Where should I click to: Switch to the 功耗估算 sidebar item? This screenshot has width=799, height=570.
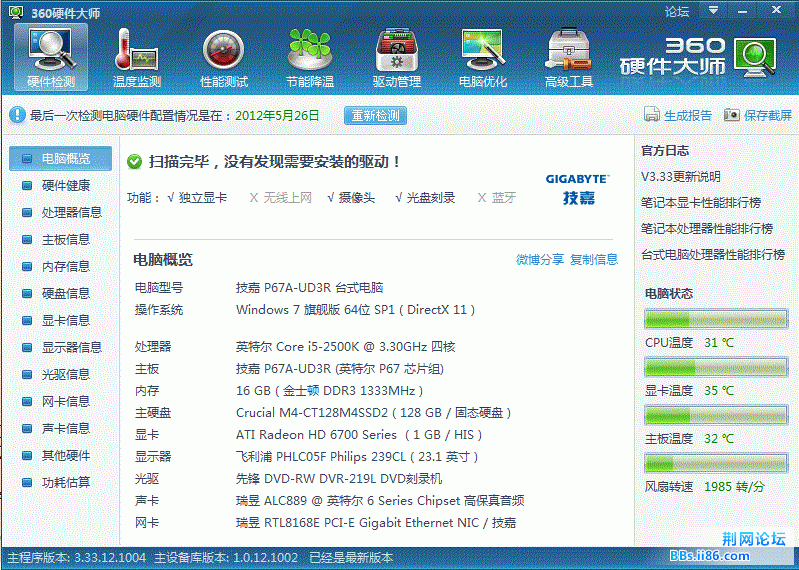tap(65, 482)
